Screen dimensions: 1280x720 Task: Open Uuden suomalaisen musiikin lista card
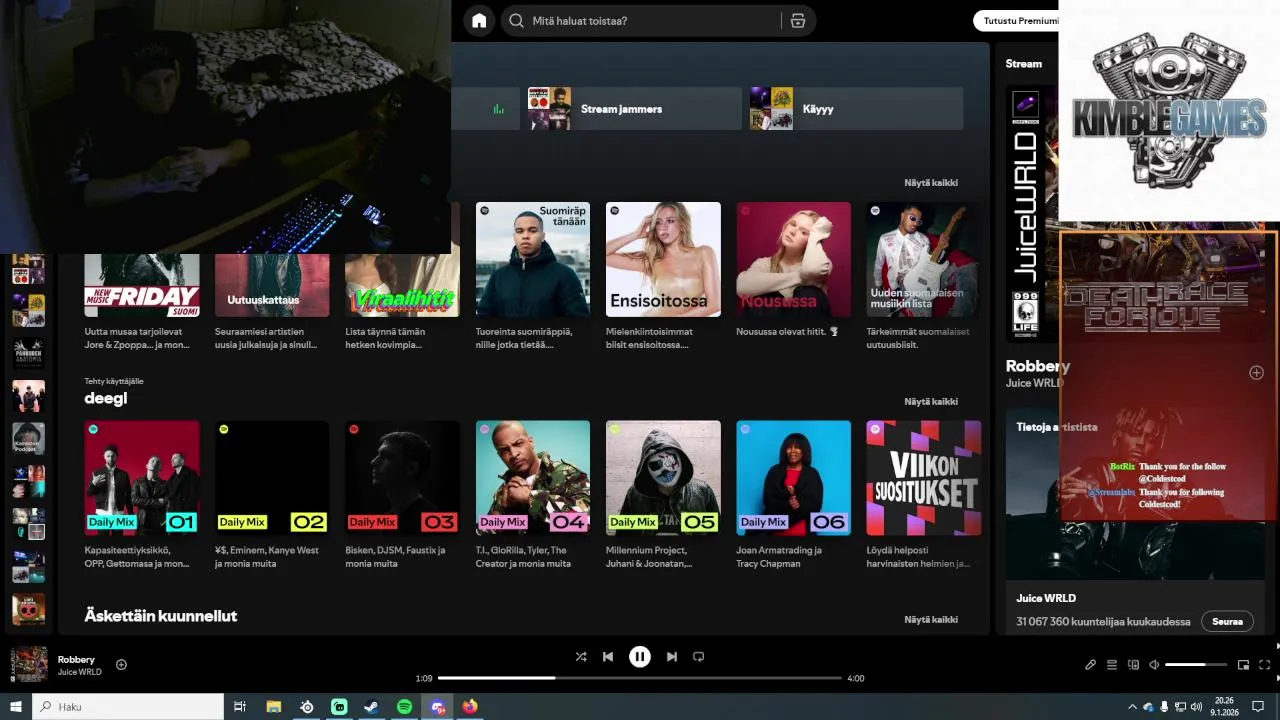(924, 277)
